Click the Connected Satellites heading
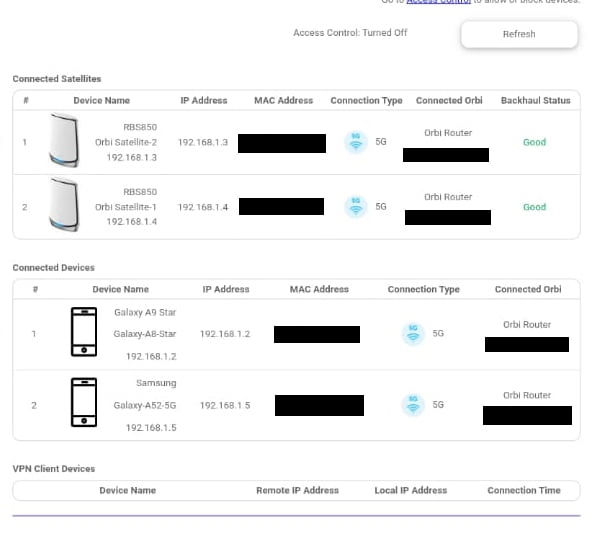Viewport: 605px width, 559px height. pos(57,79)
